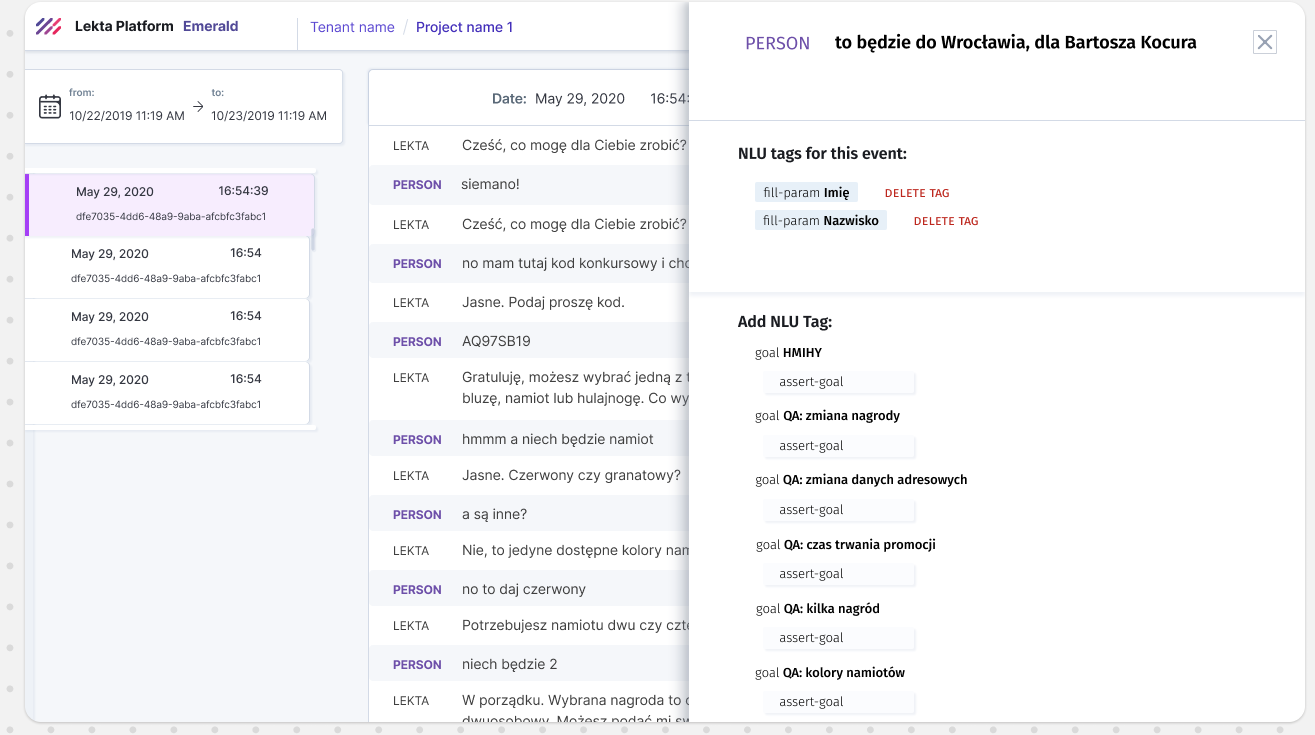1315x735 pixels.
Task: Select the fill-param Nazwisko tag chip
Action: coord(821,220)
